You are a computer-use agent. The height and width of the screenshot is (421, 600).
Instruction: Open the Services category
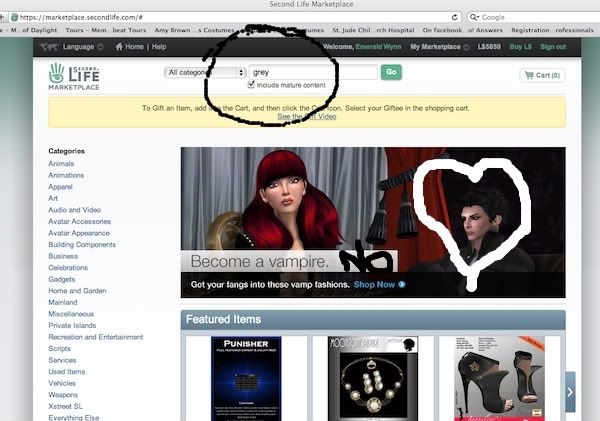(x=62, y=360)
